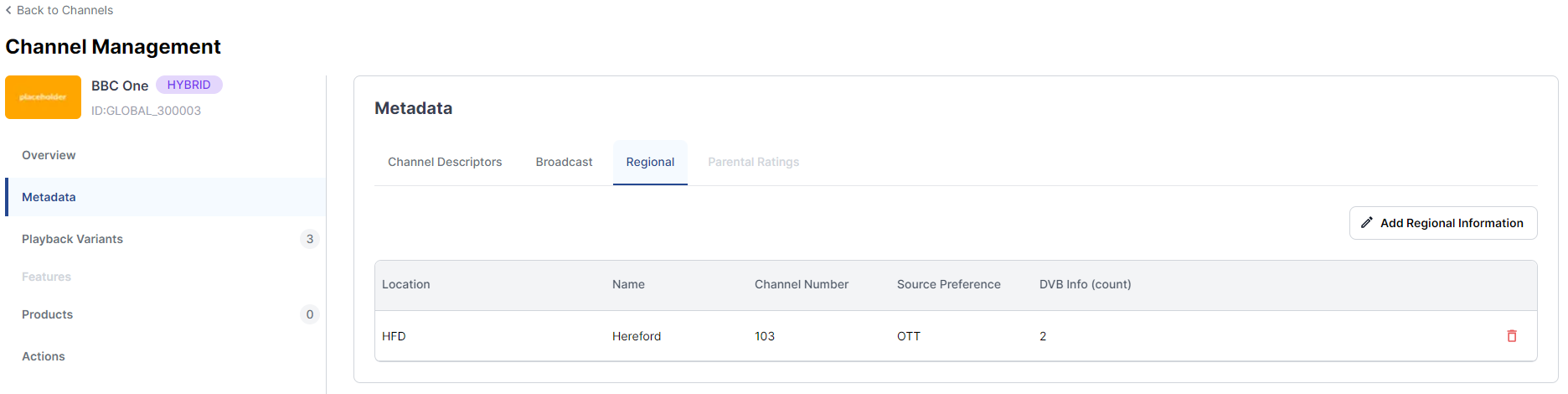Open Playback Variants section
1568x394 pixels.
point(72,239)
